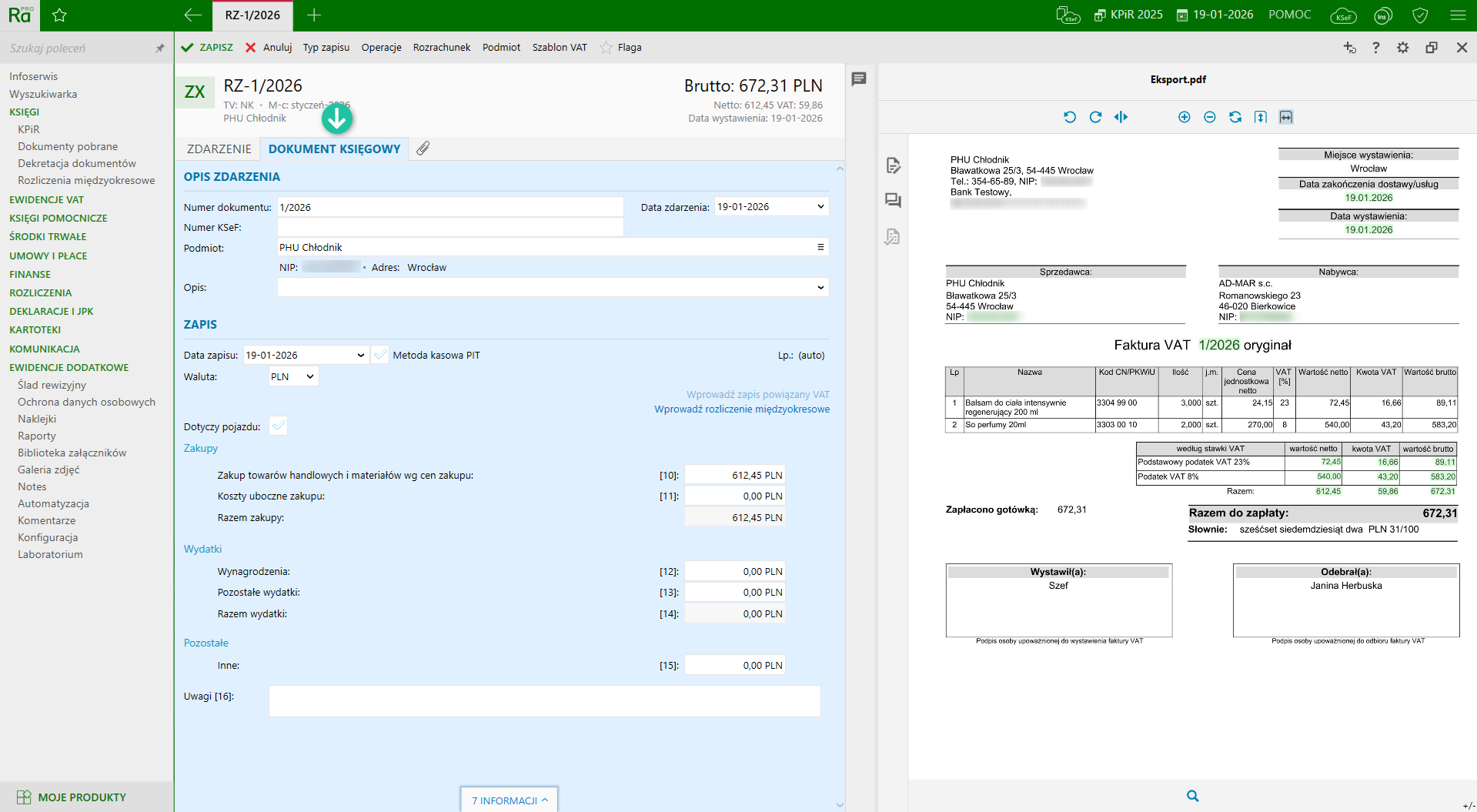Click the Numer KSeF input field

coord(449,227)
